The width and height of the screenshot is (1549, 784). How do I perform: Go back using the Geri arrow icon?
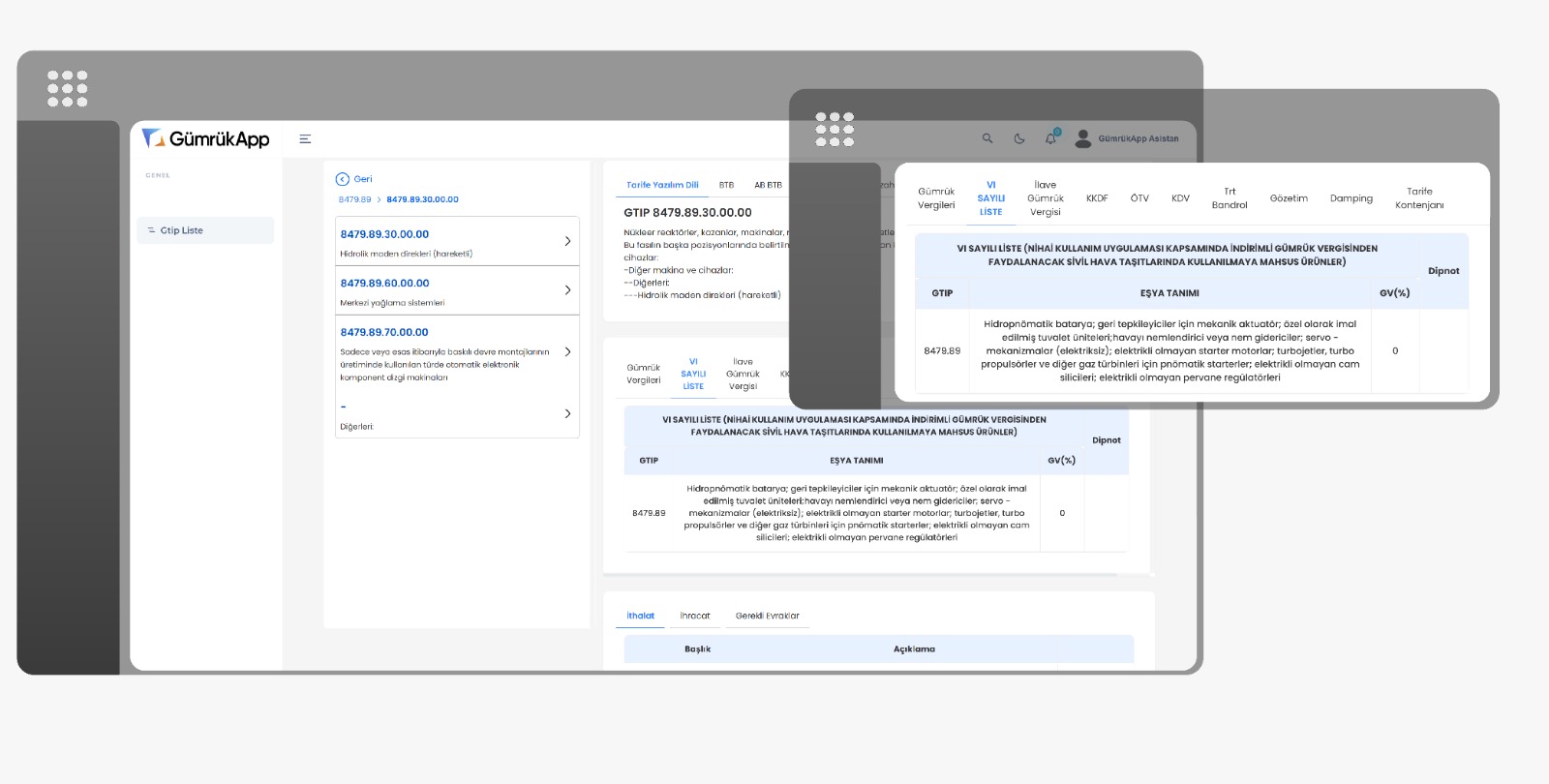pos(342,179)
